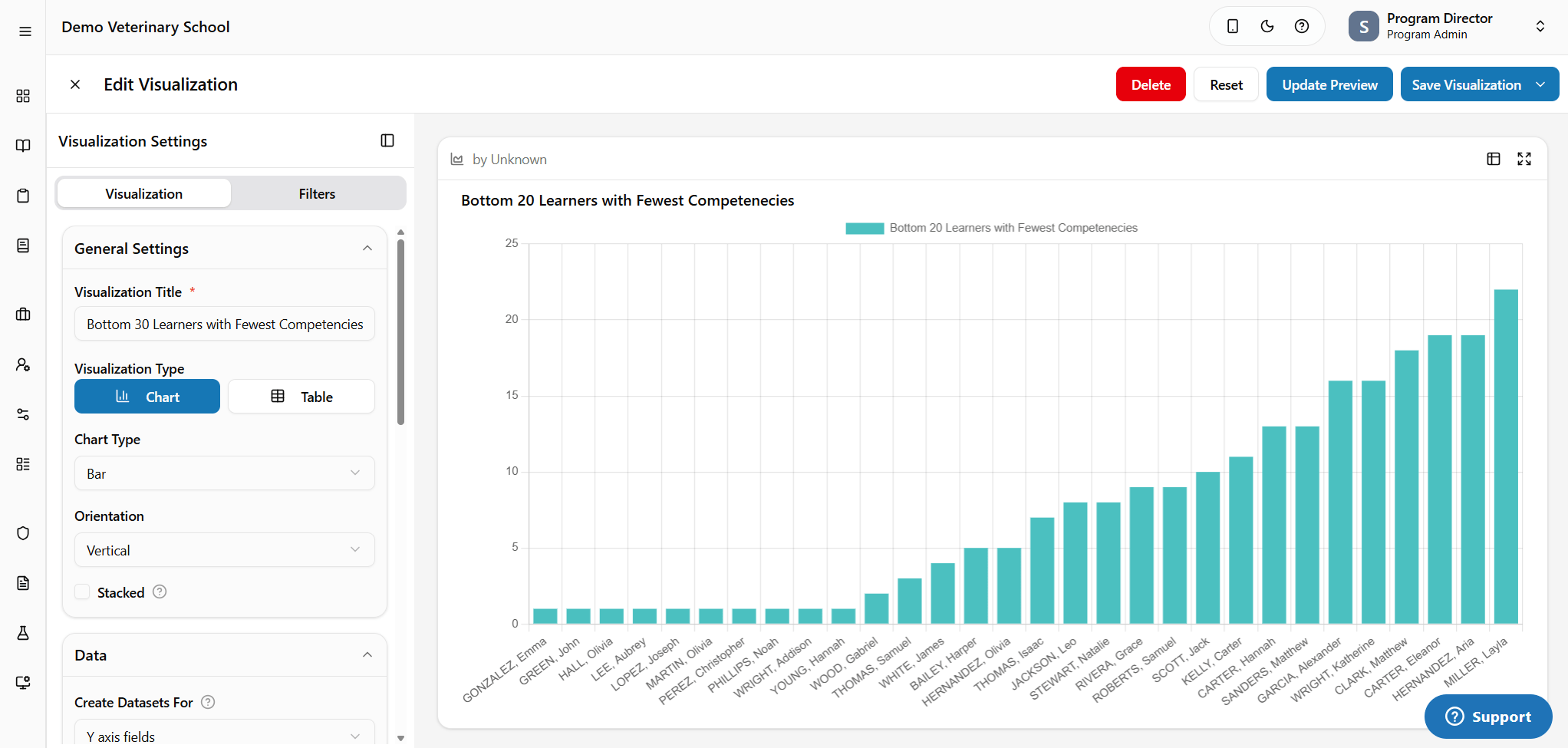The height and width of the screenshot is (748, 1568).
Task: Close the Edit Visualization page
Action: (75, 84)
